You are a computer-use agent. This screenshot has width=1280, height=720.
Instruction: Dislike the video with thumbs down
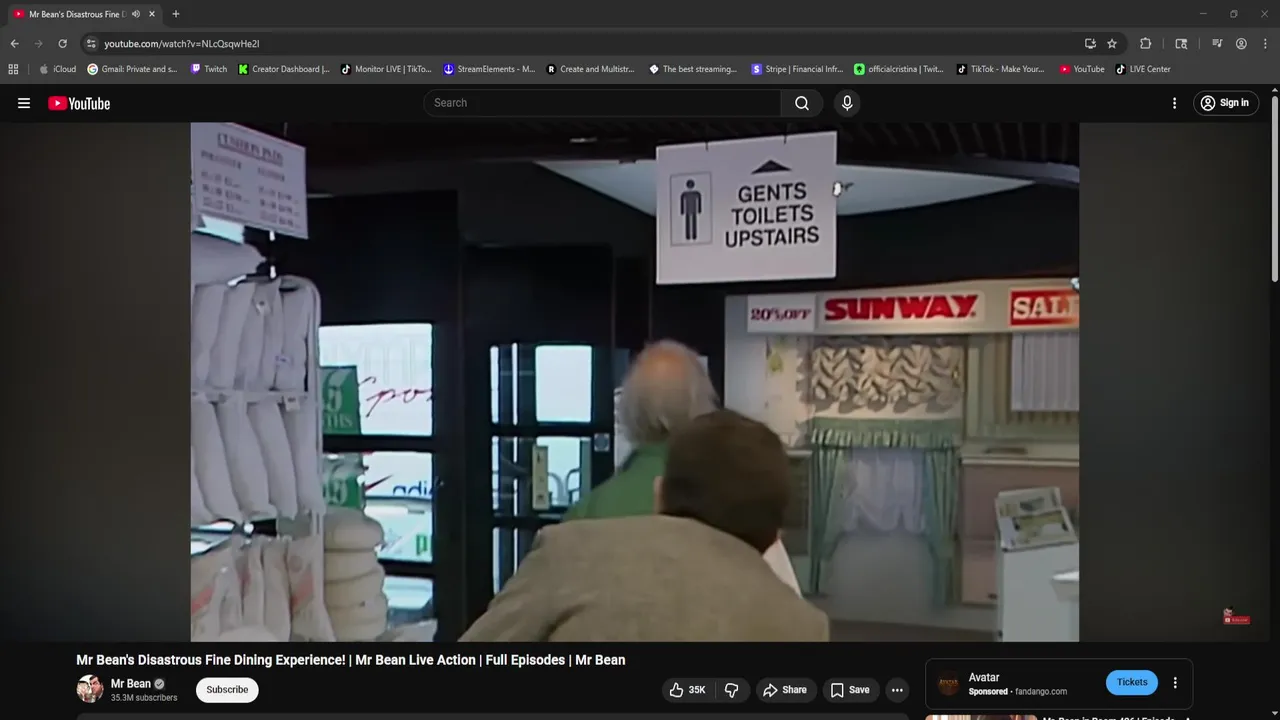point(732,690)
